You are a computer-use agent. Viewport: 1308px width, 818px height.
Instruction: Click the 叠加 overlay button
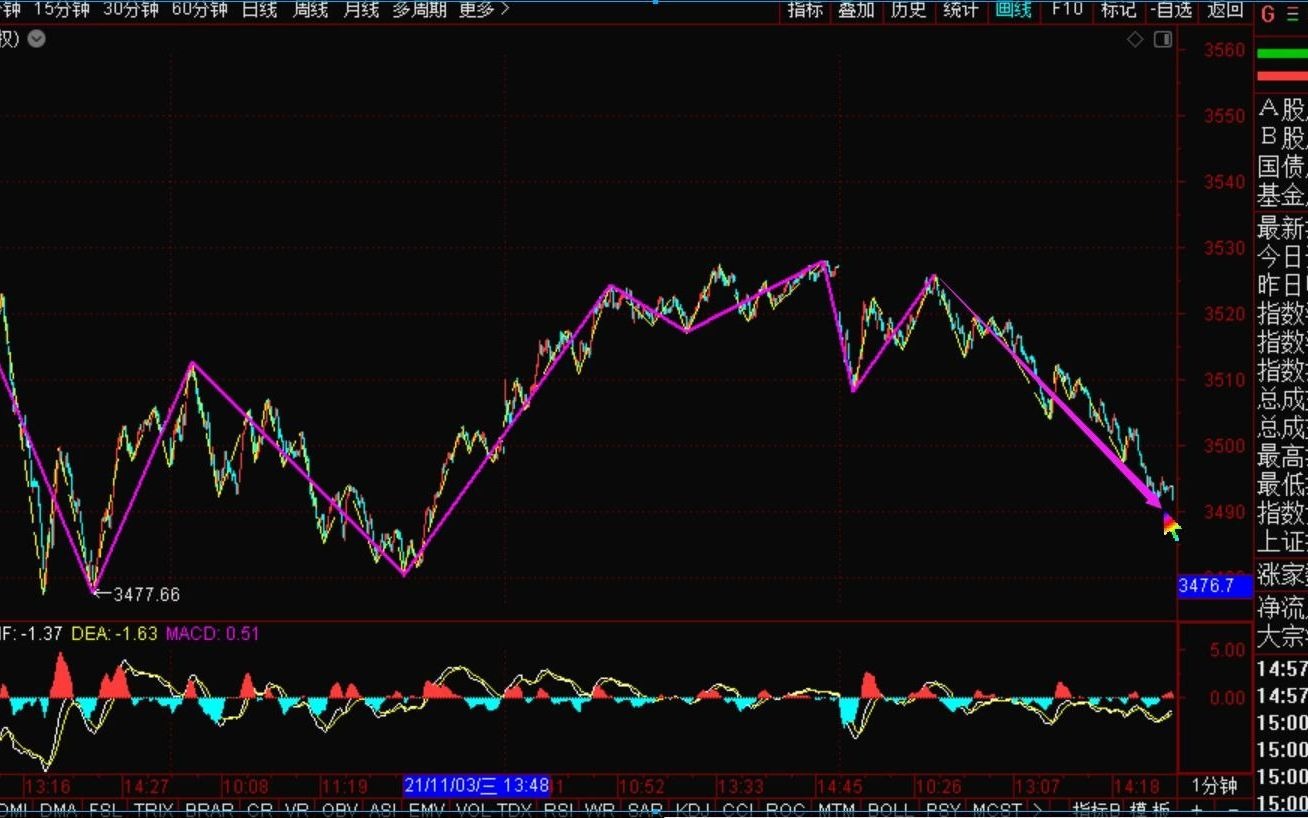pyautogui.click(x=856, y=10)
